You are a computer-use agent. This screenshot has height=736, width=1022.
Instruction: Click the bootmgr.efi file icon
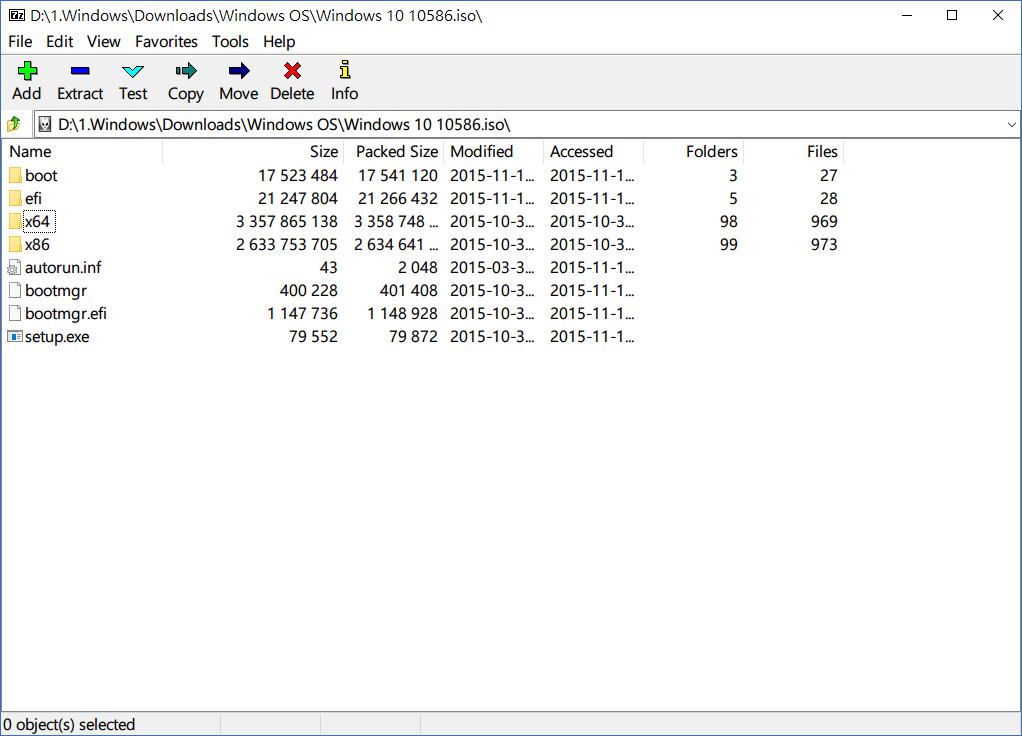tap(15, 314)
